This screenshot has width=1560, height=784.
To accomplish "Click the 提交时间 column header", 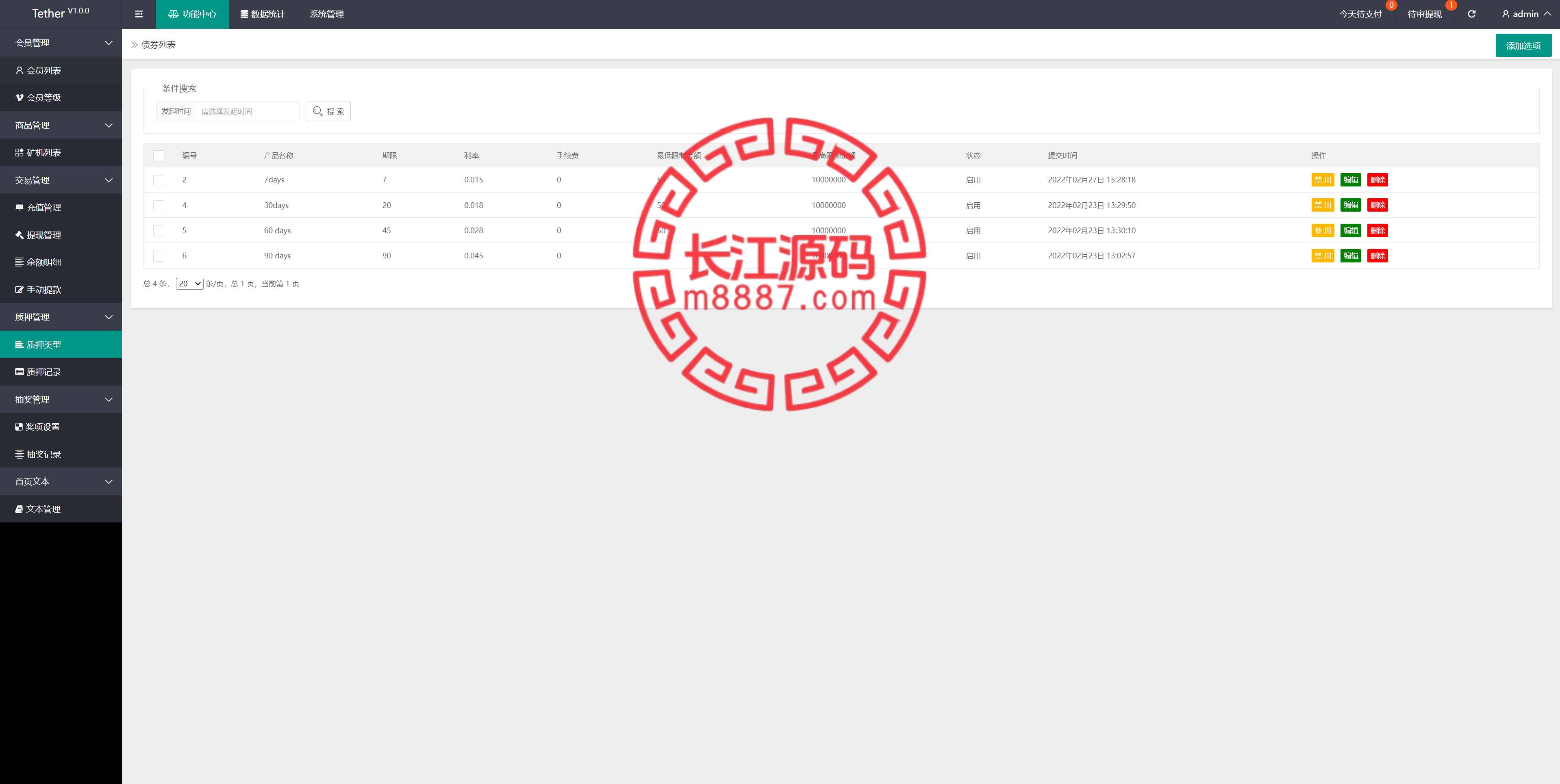I will pyautogui.click(x=1062, y=156).
